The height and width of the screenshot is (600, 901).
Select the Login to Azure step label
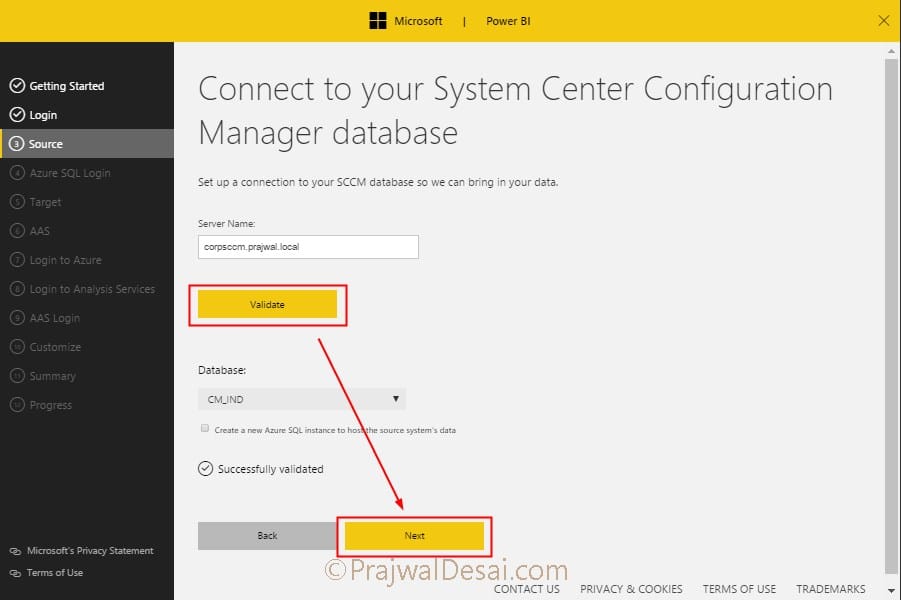66,260
